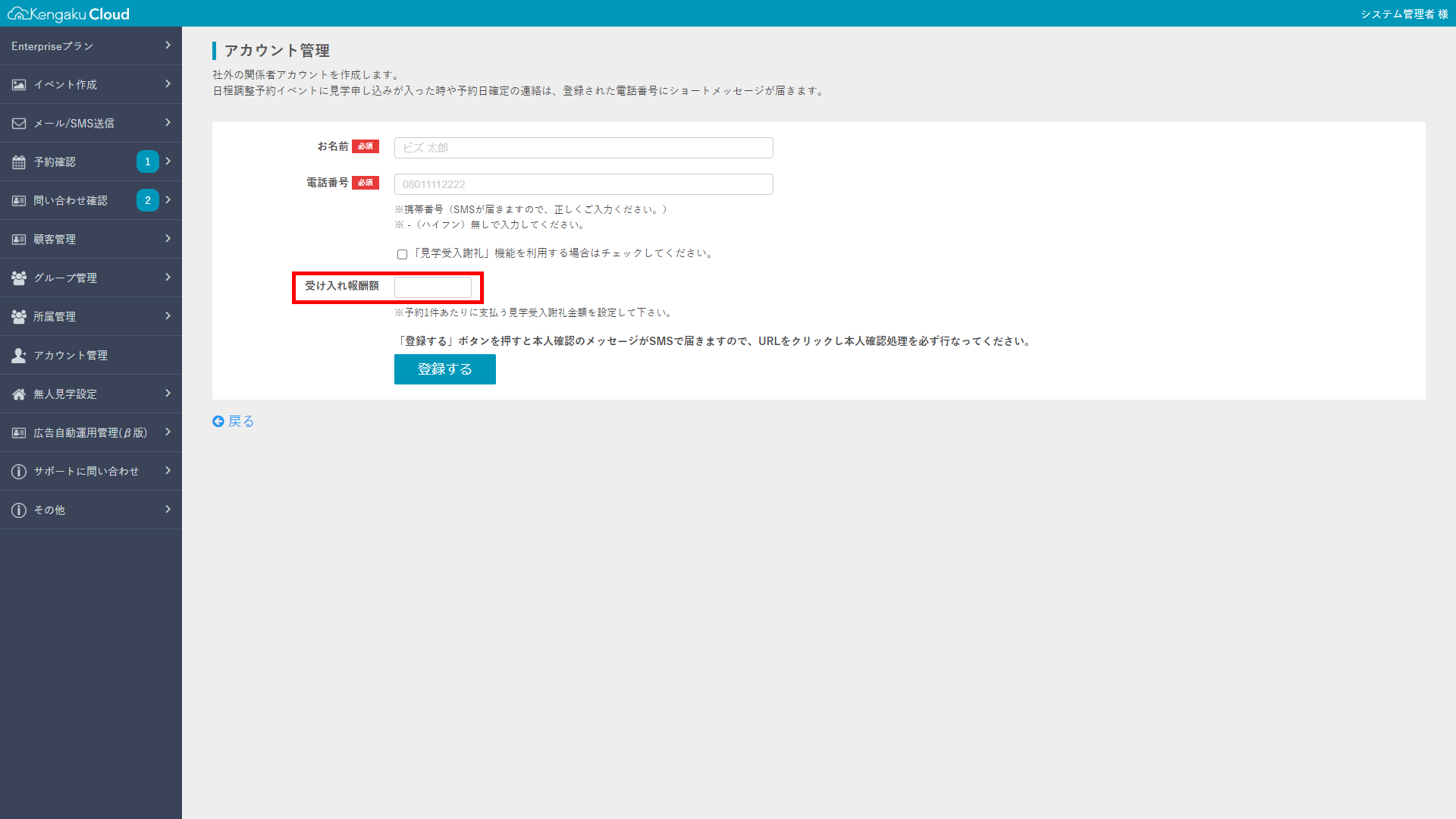Click the envelope icon for メール/SMS送信

click(18, 123)
